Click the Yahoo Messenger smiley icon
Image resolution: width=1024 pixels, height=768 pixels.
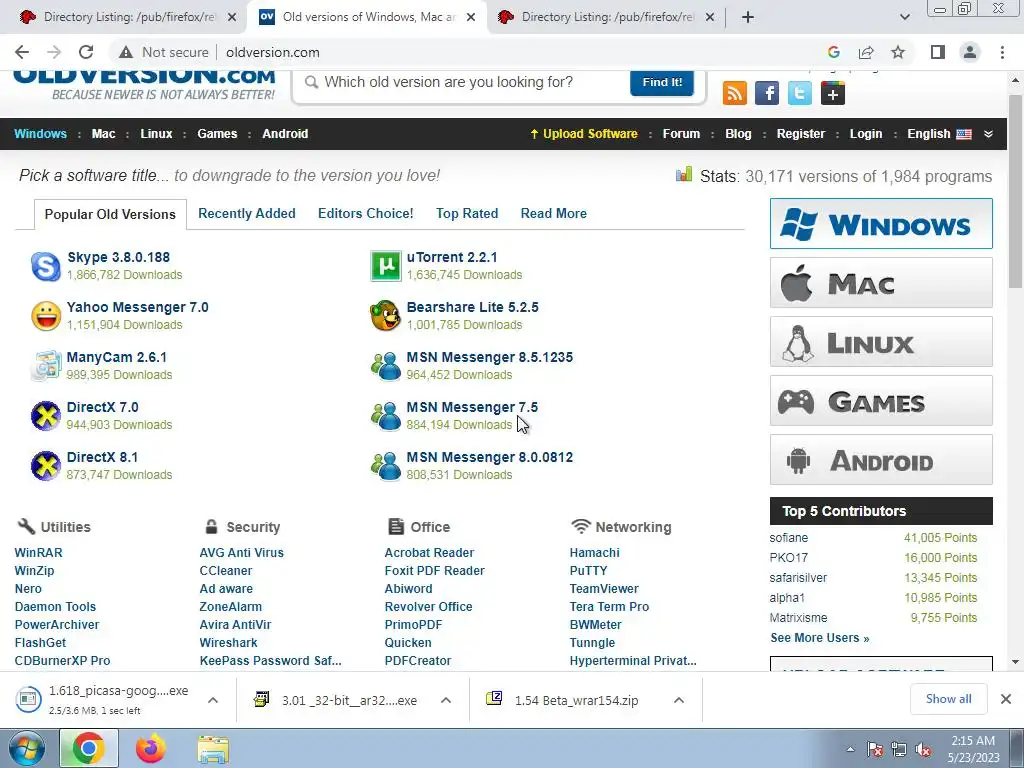[46, 316]
